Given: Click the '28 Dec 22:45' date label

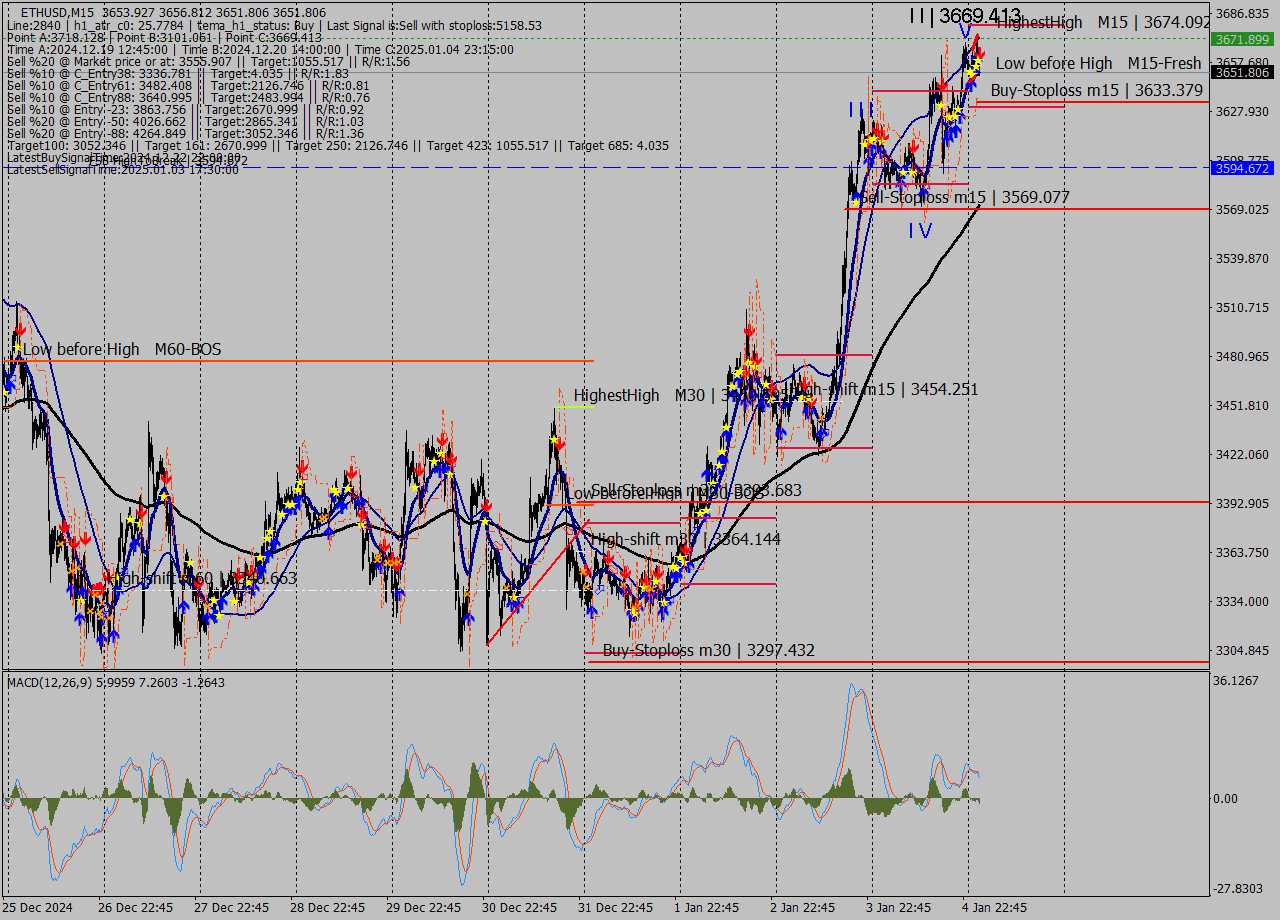Looking at the screenshot, I should click(327, 907).
